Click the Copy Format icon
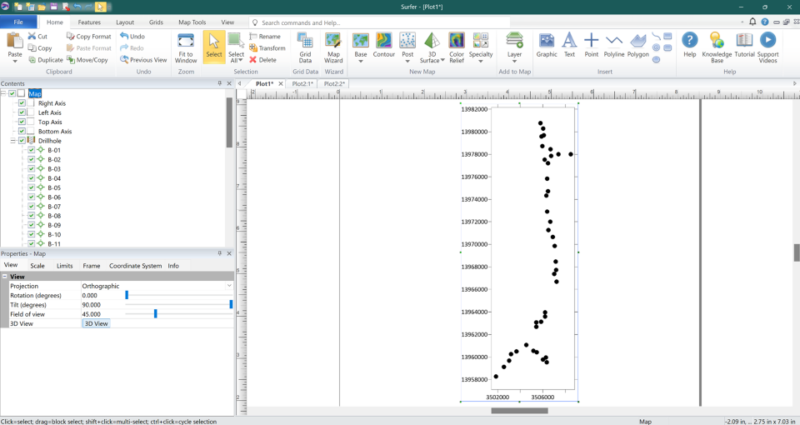 pyautogui.click(x=70, y=36)
